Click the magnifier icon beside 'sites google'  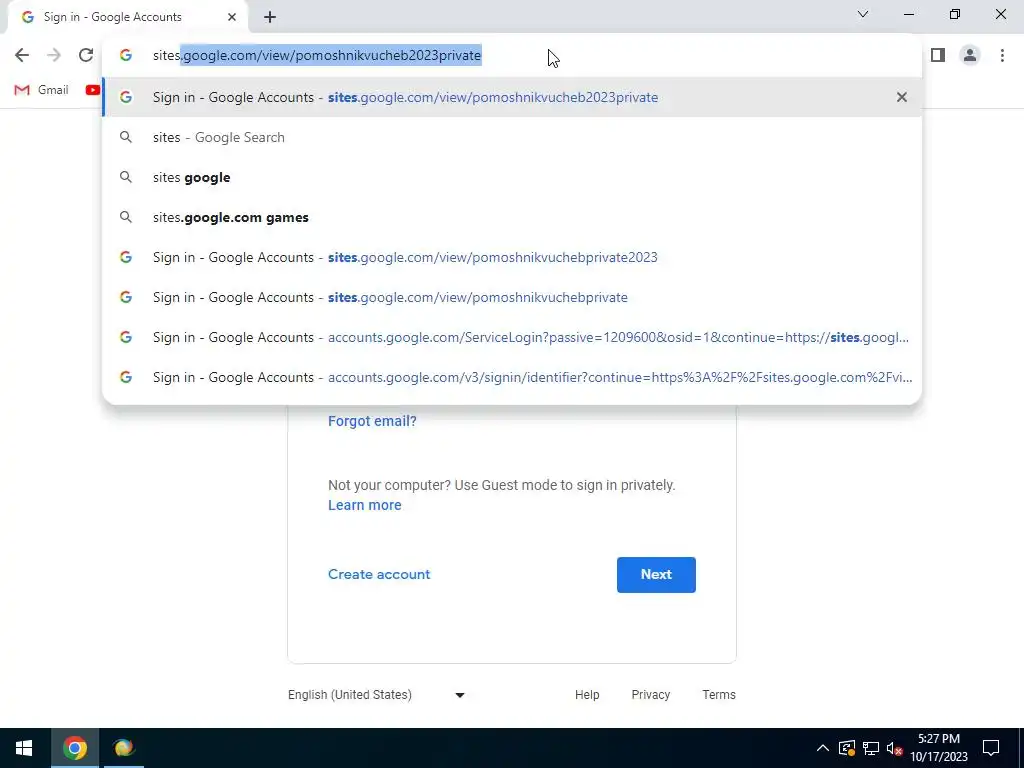click(126, 178)
